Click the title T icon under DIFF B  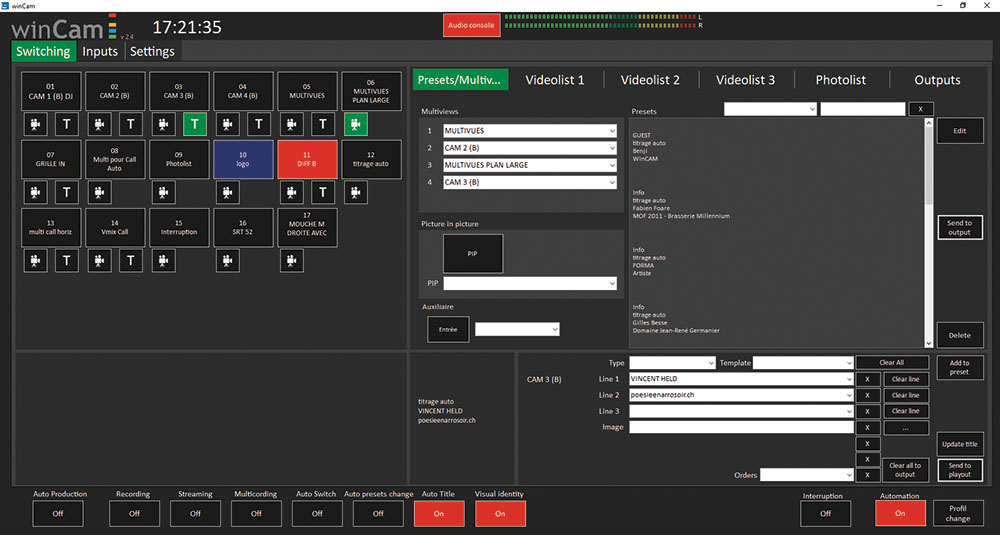322,192
